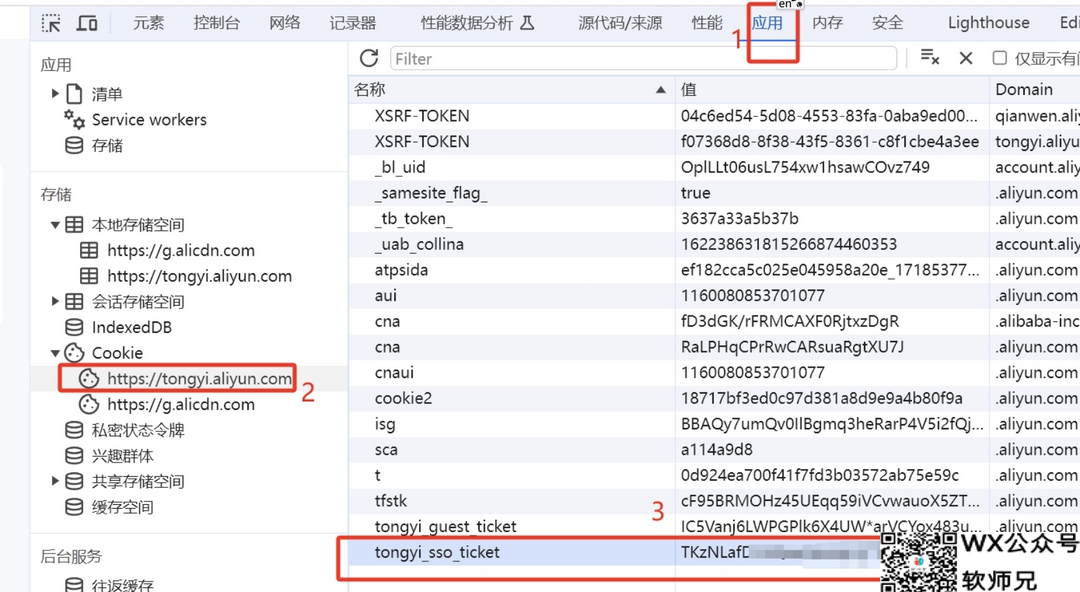Select the cookie2 cookie row
Image resolution: width=1080 pixels, height=592 pixels.
[714, 398]
